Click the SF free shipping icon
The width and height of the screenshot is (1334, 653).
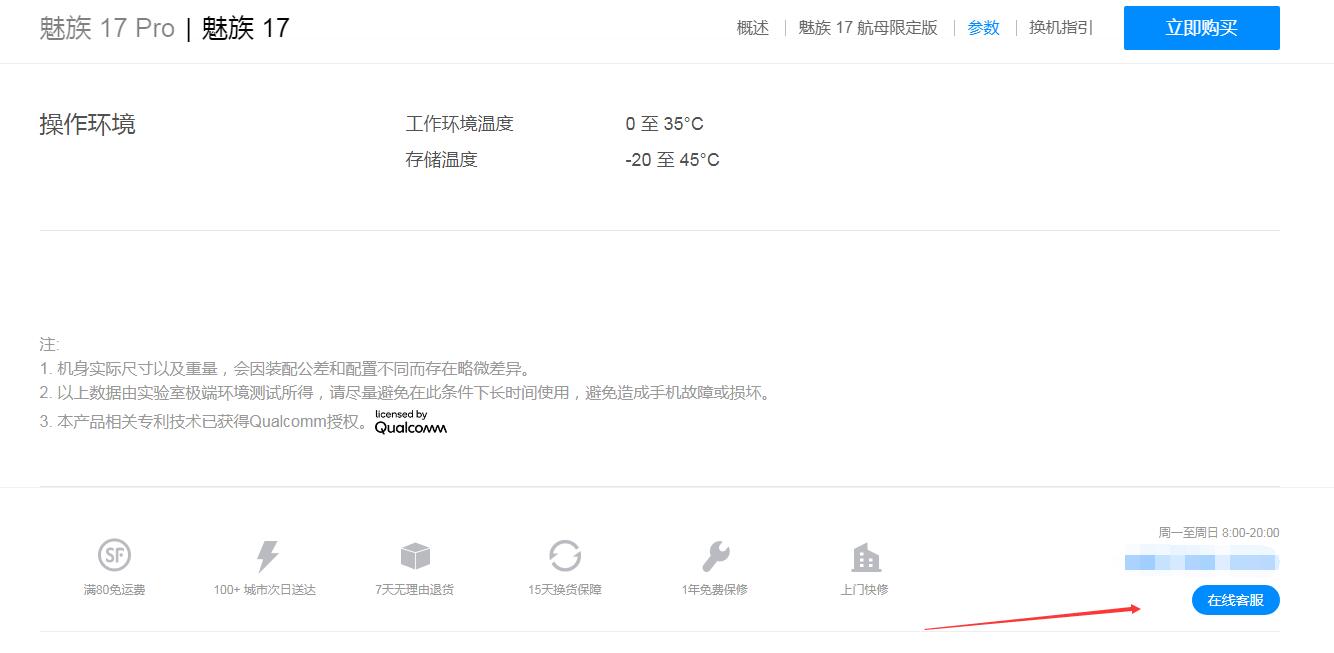point(115,555)
